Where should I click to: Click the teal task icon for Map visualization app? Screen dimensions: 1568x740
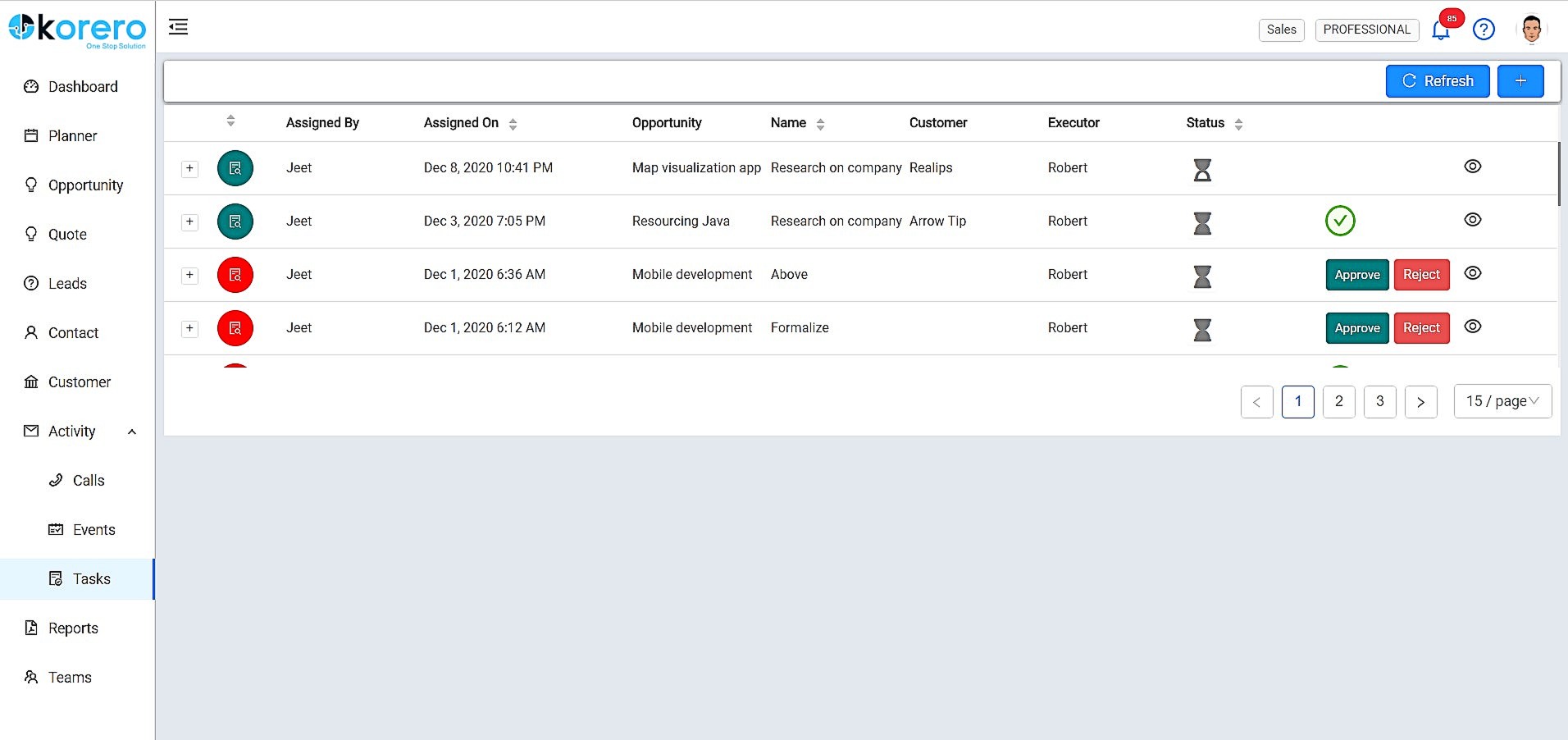pos(235,168)
